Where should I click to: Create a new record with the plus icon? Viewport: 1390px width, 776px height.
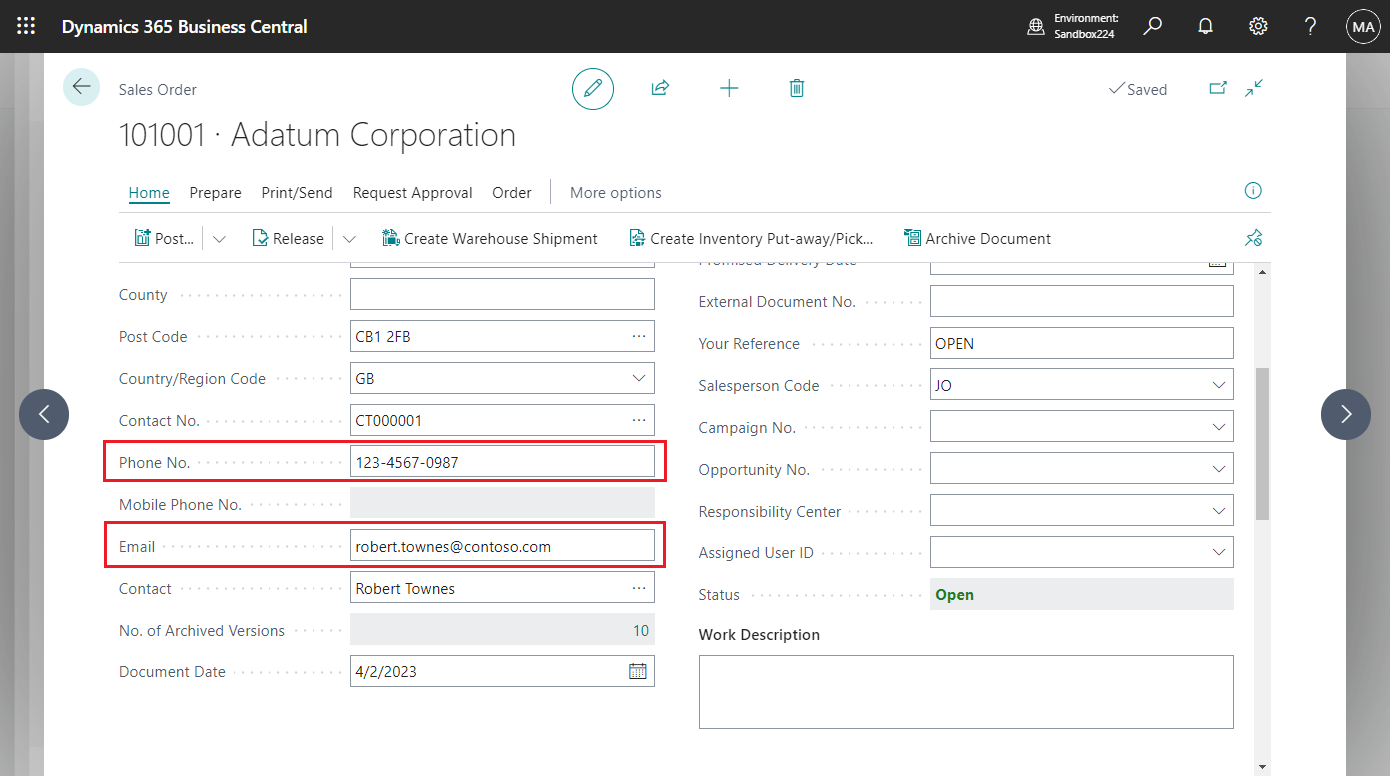pyautogui.click(x=729, y=88)
